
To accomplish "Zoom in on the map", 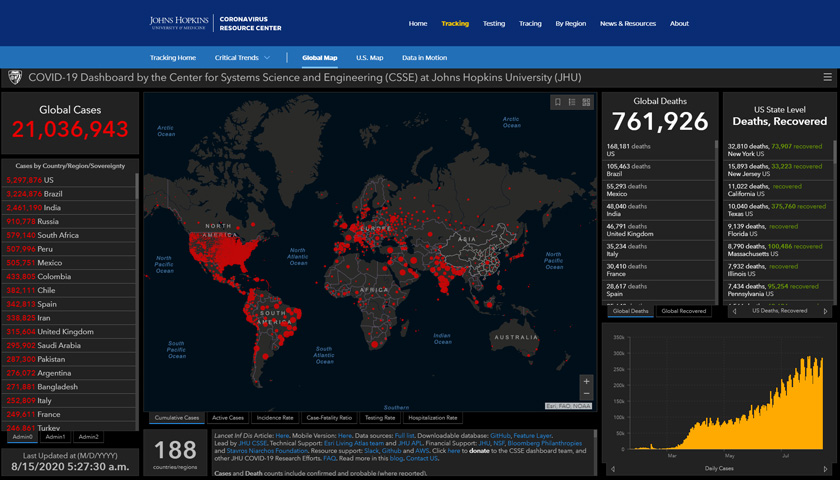I will click(586, 382).
